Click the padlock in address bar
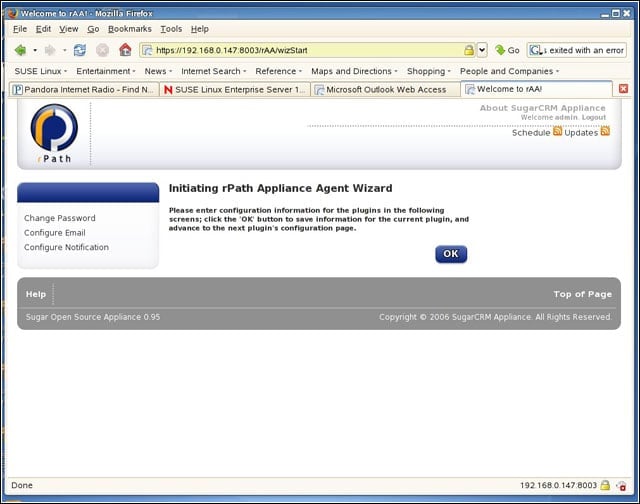640x504 pixels. [469, 50]
